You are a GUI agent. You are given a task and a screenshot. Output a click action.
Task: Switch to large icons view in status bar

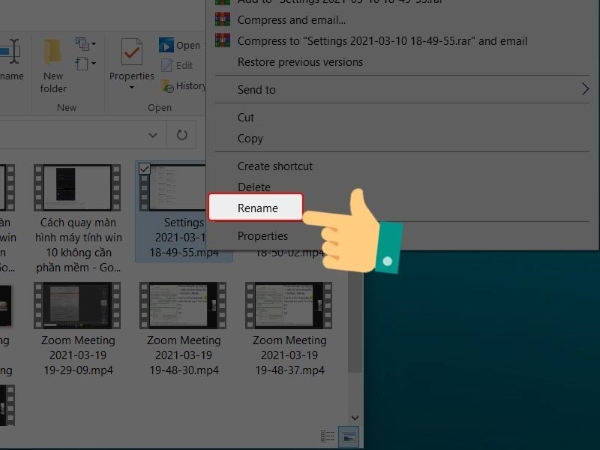pos(348,436)
